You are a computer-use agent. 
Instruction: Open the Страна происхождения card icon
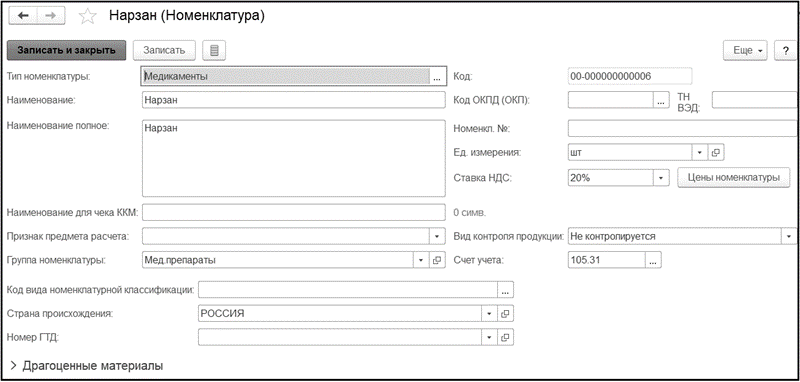coord(505,314)
